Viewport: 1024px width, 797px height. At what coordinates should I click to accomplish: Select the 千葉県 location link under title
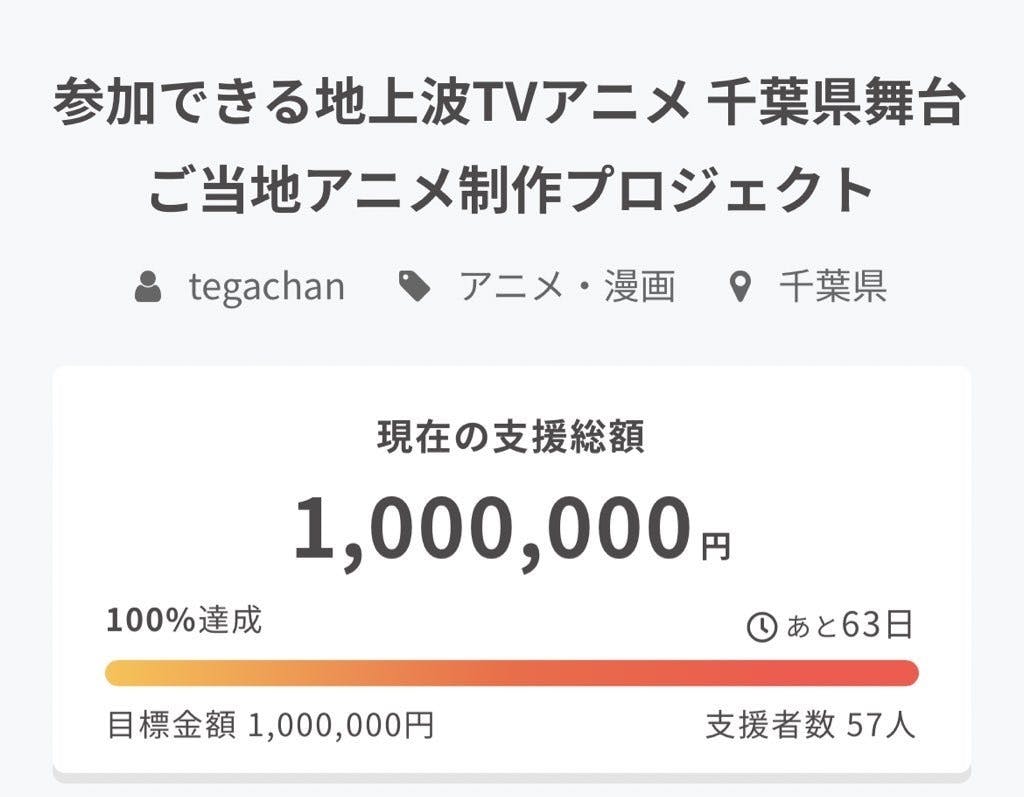(832, 288)
